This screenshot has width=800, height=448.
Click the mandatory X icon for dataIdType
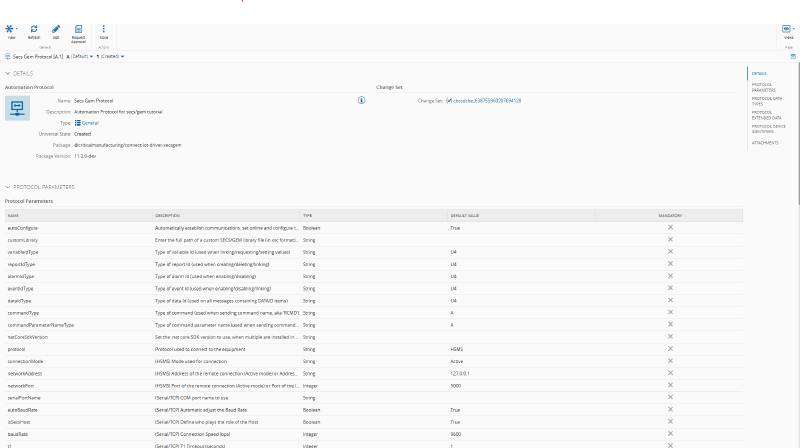(x=670, y=300)
